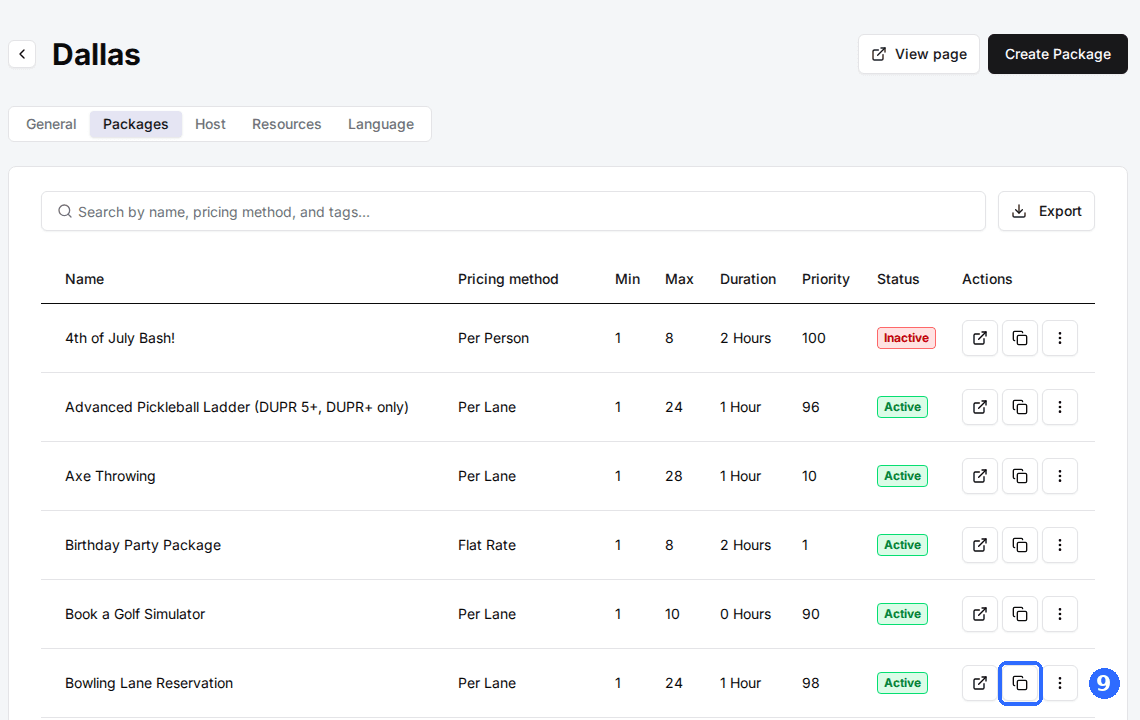Open Advanced Pickleball Ladder external link icon

pos(979,407)
